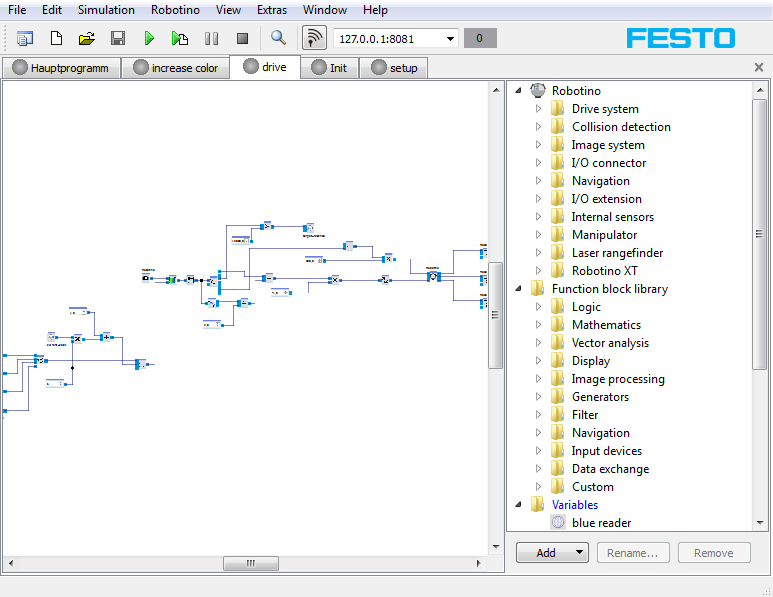
Task: Open a project with the folder icon
Action: tap(87, 38)
